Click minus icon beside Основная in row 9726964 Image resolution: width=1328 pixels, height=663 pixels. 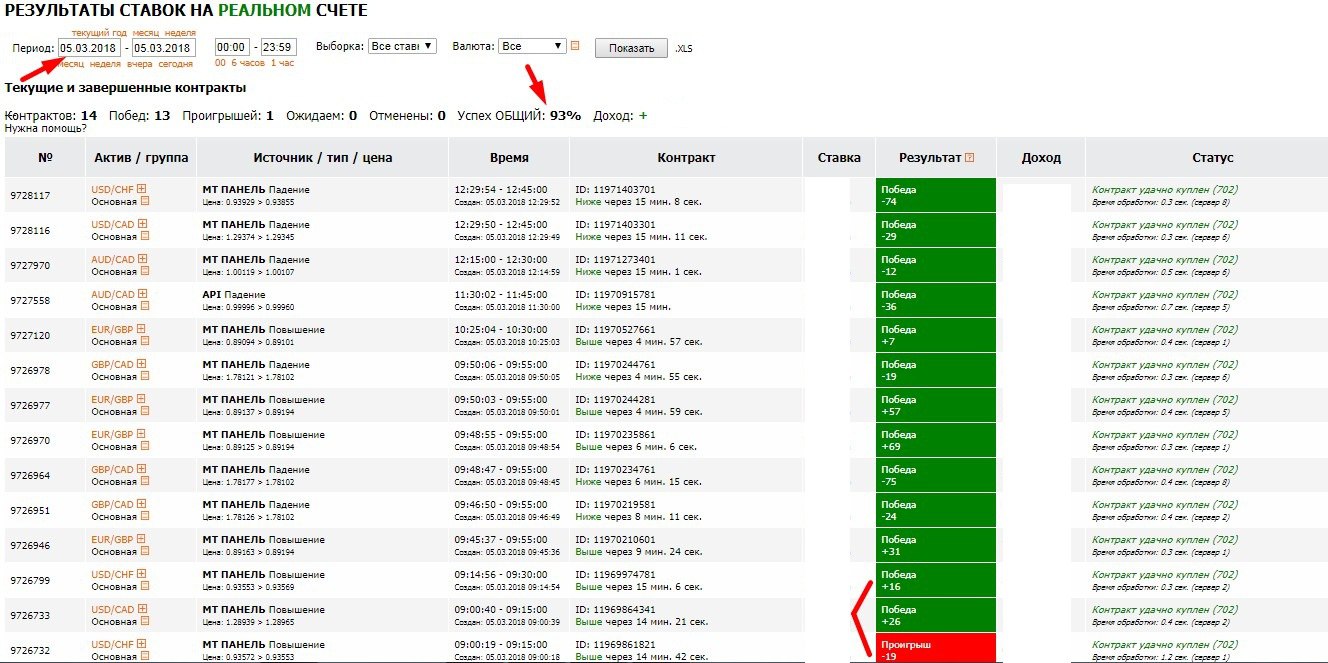(x=144, y=481)
